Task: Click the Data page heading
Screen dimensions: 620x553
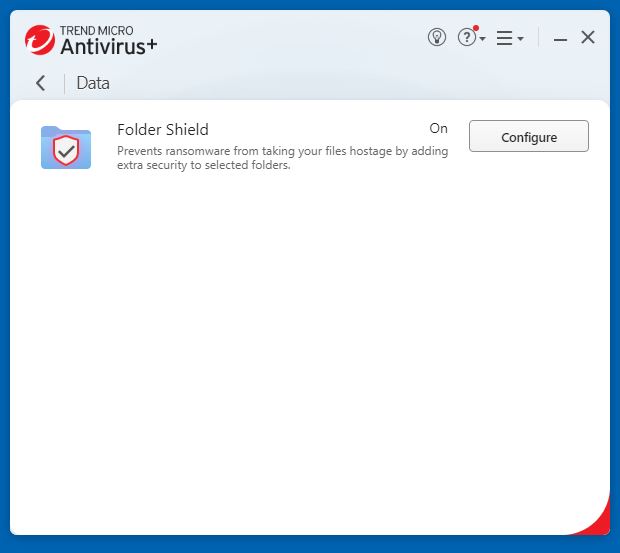Action: pos(93,83)
